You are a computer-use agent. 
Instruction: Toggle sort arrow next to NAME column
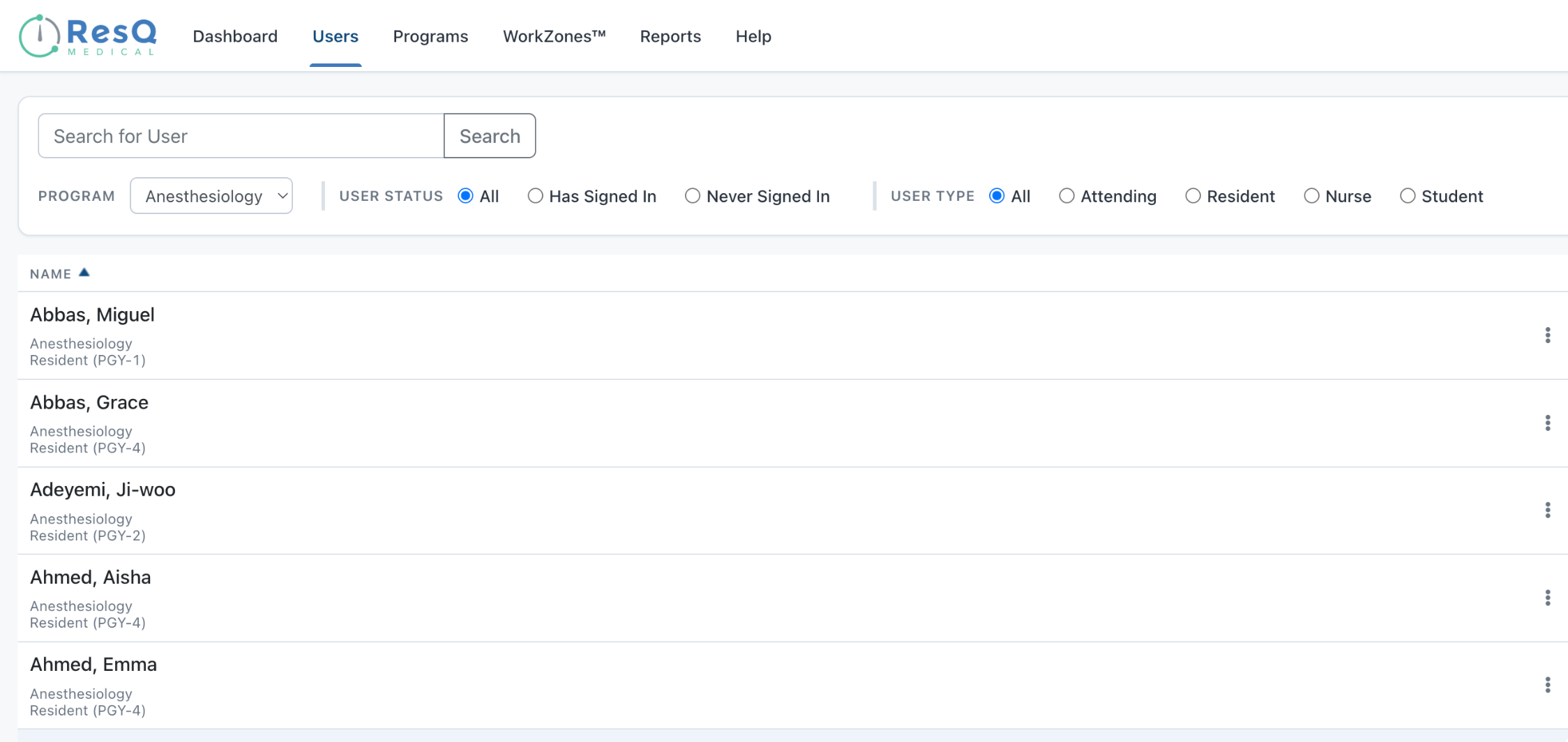pyautogui.click(x=84, y=273)
